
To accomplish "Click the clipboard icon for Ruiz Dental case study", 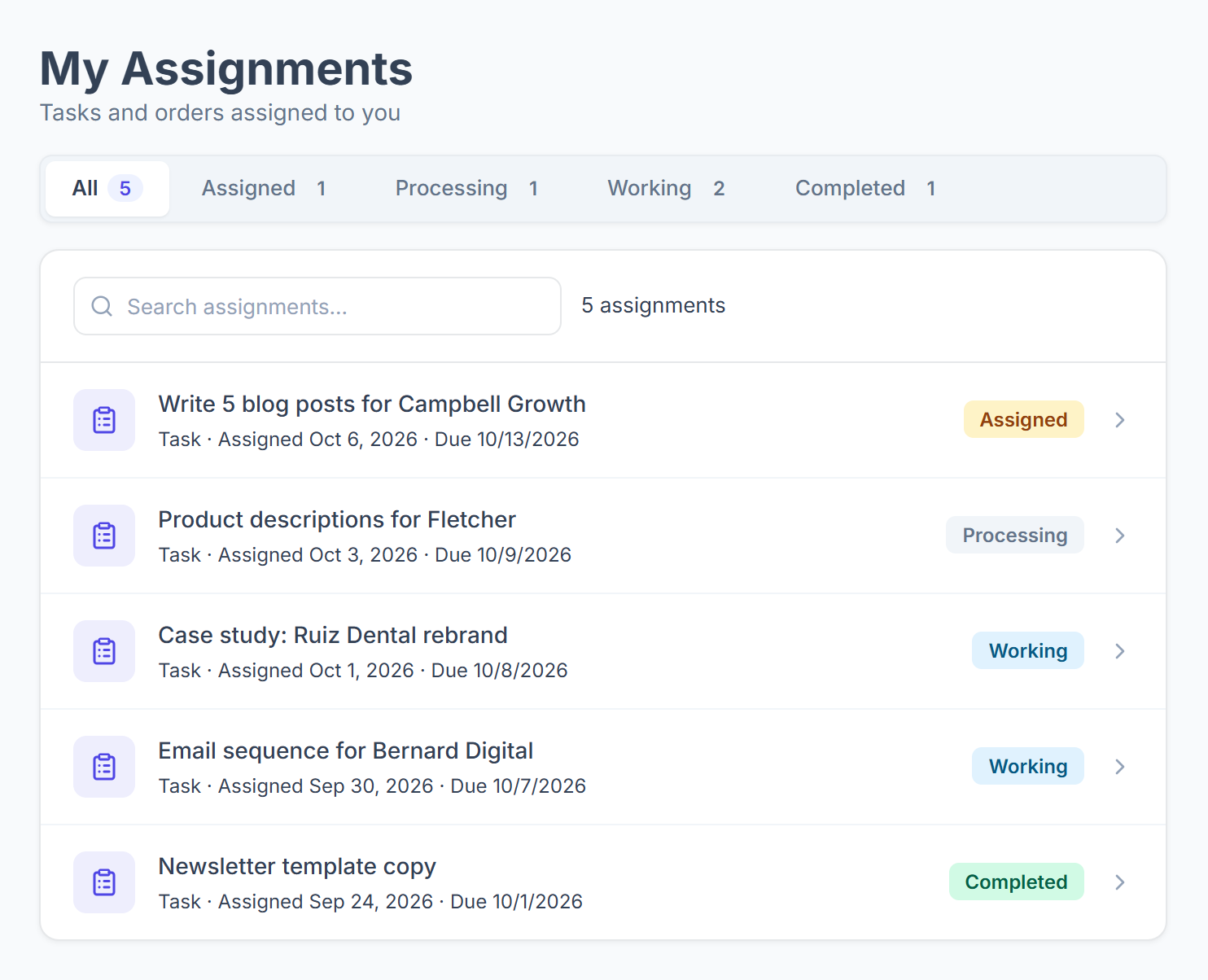I will pos(104,651).
